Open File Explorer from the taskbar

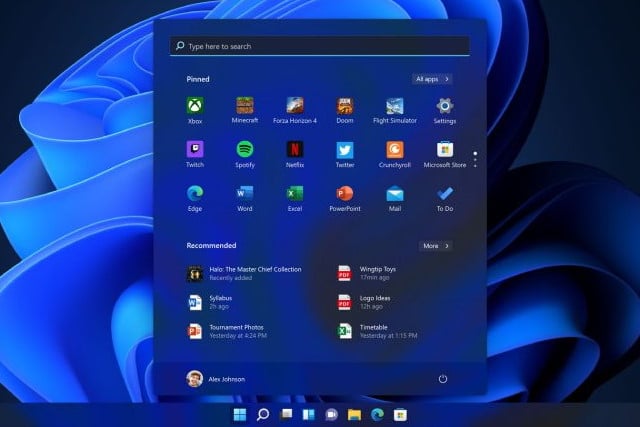[x=354, y=414]
